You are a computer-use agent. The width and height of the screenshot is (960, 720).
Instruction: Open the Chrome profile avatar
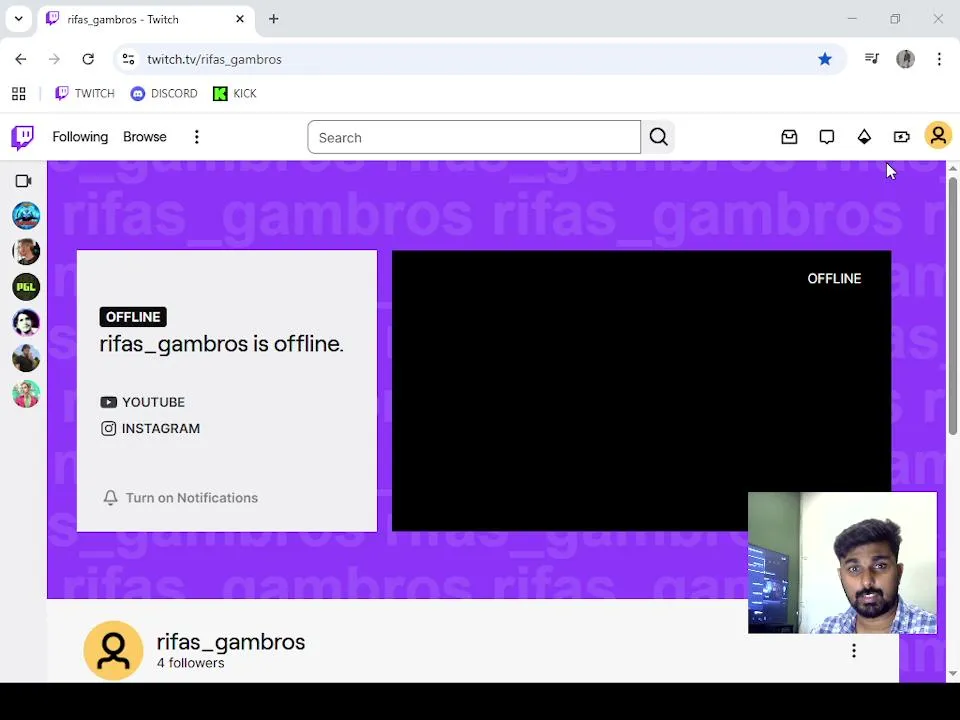[x=906, y=59]
